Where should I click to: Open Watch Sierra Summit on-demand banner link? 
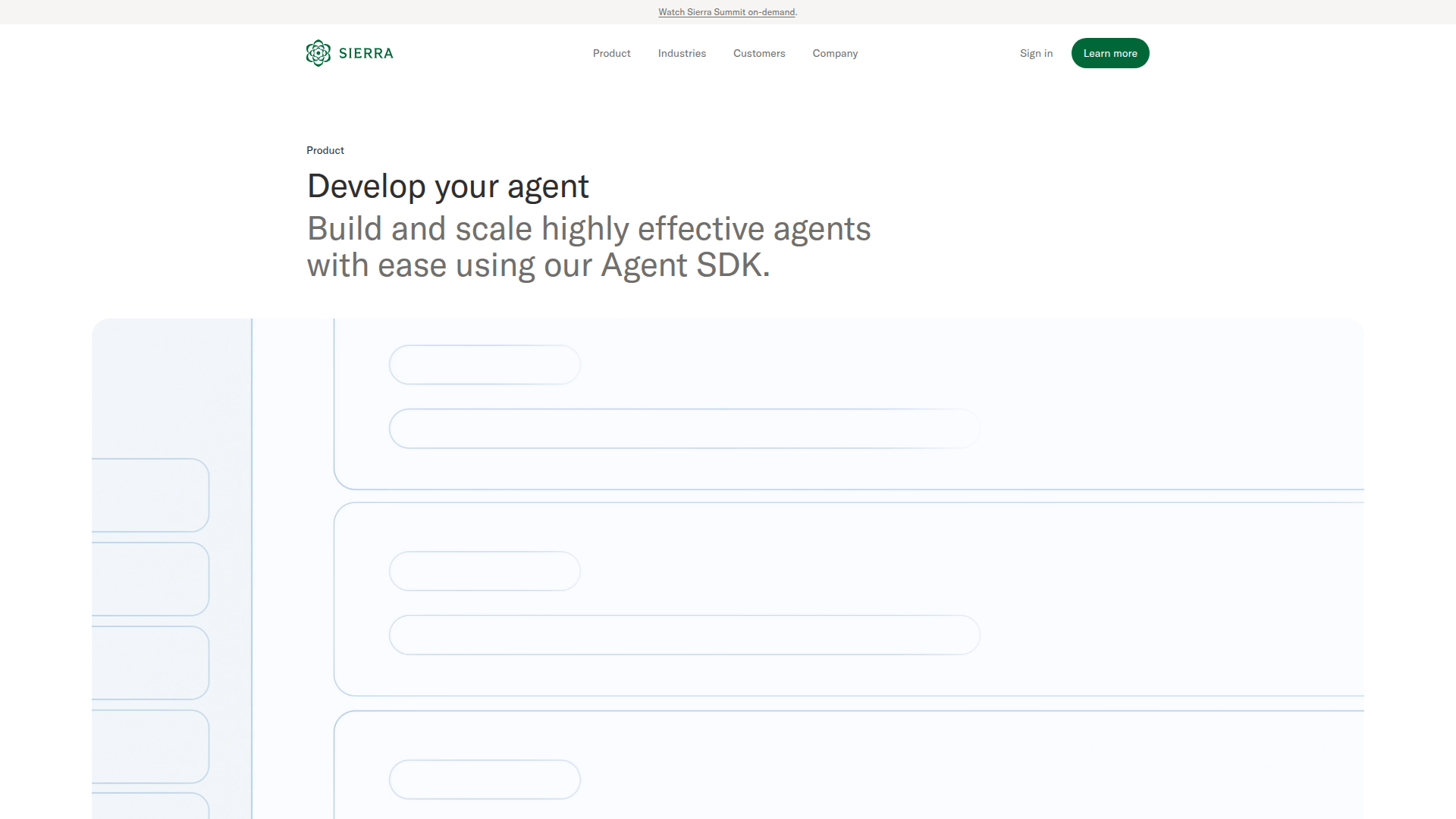(726, 12)
